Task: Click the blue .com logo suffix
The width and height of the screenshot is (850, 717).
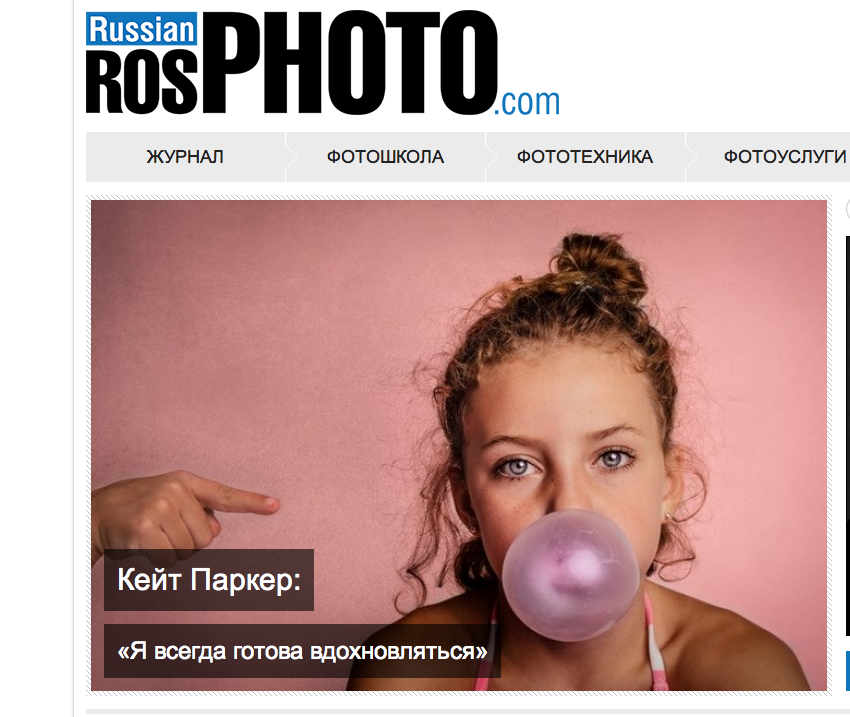Action: (x=526, y=102)
